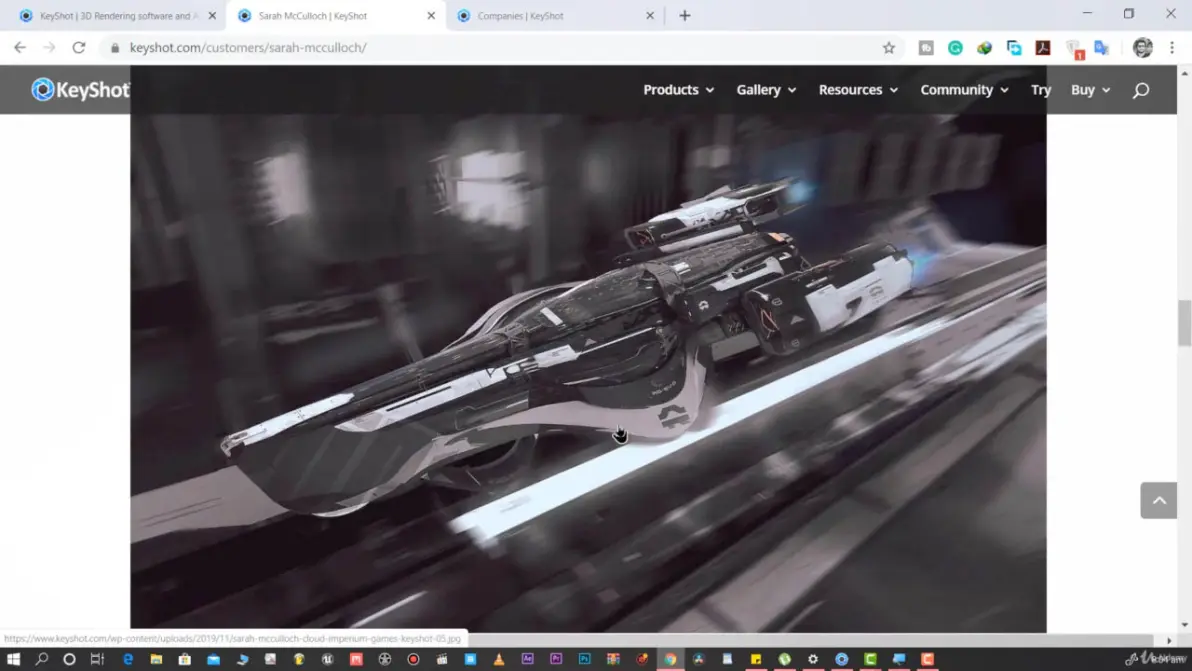Open the spaceship render image
Viewport: 1192px width, 671px height.
(588, 372)
